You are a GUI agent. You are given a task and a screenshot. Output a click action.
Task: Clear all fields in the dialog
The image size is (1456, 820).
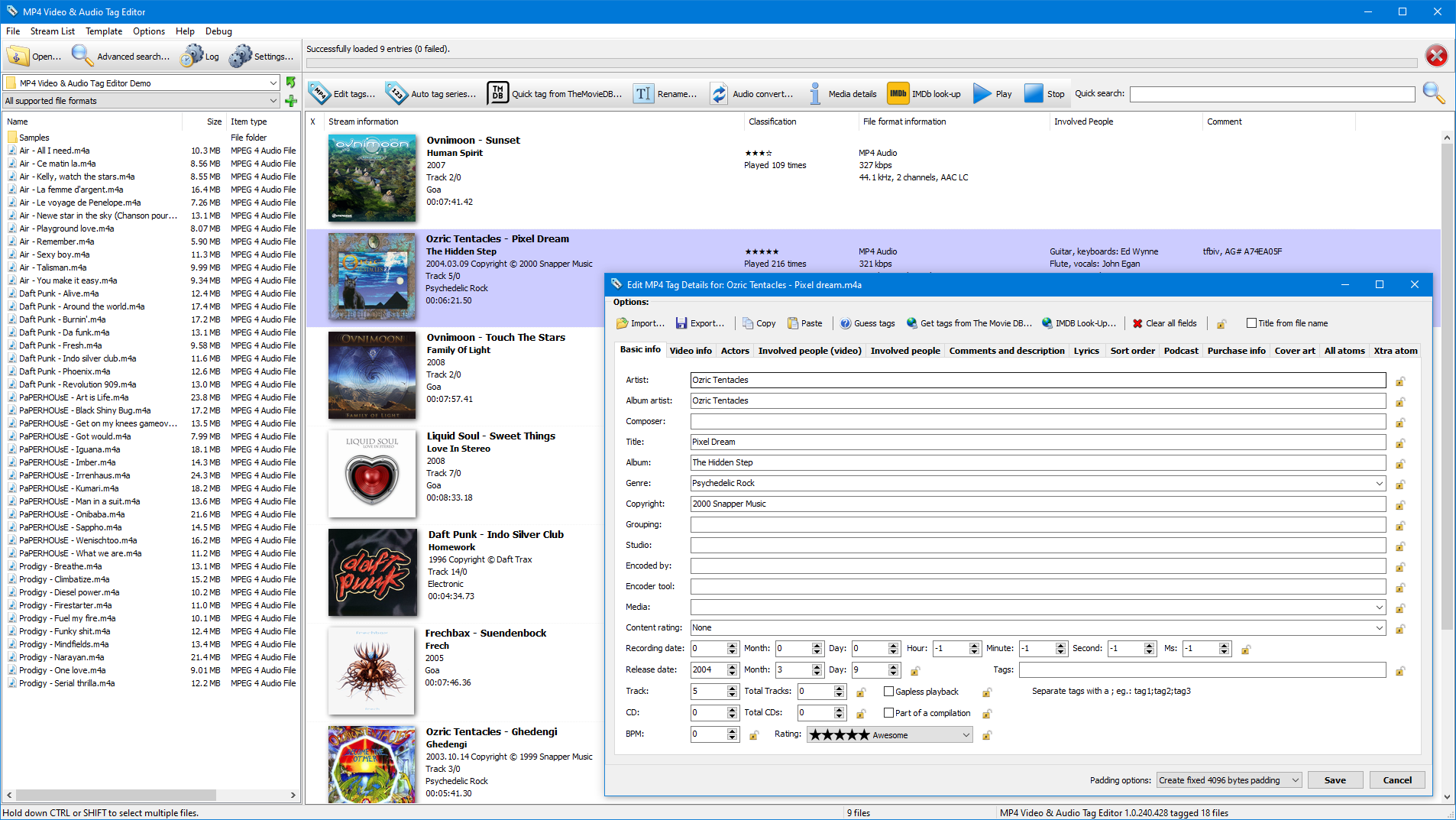click(x=1165, y=323)
